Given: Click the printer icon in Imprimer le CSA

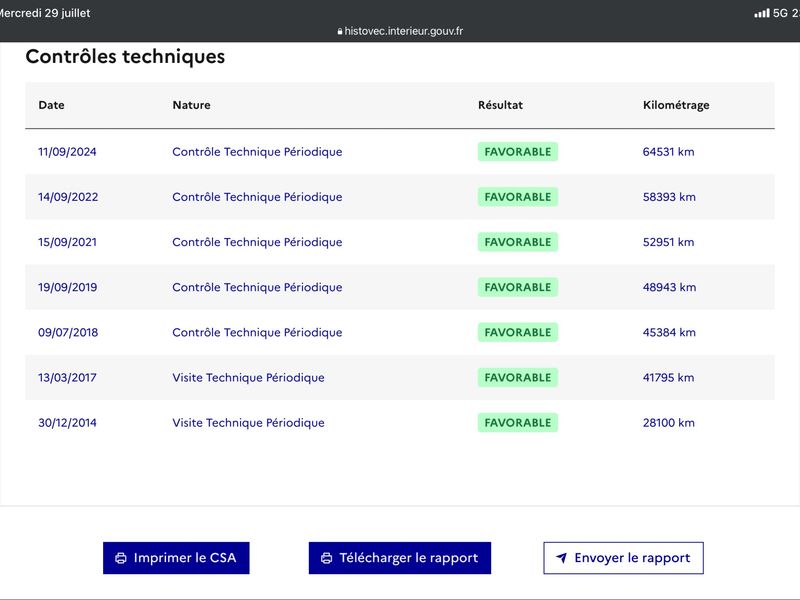Looking at the screenshot, I should point(121,558).
